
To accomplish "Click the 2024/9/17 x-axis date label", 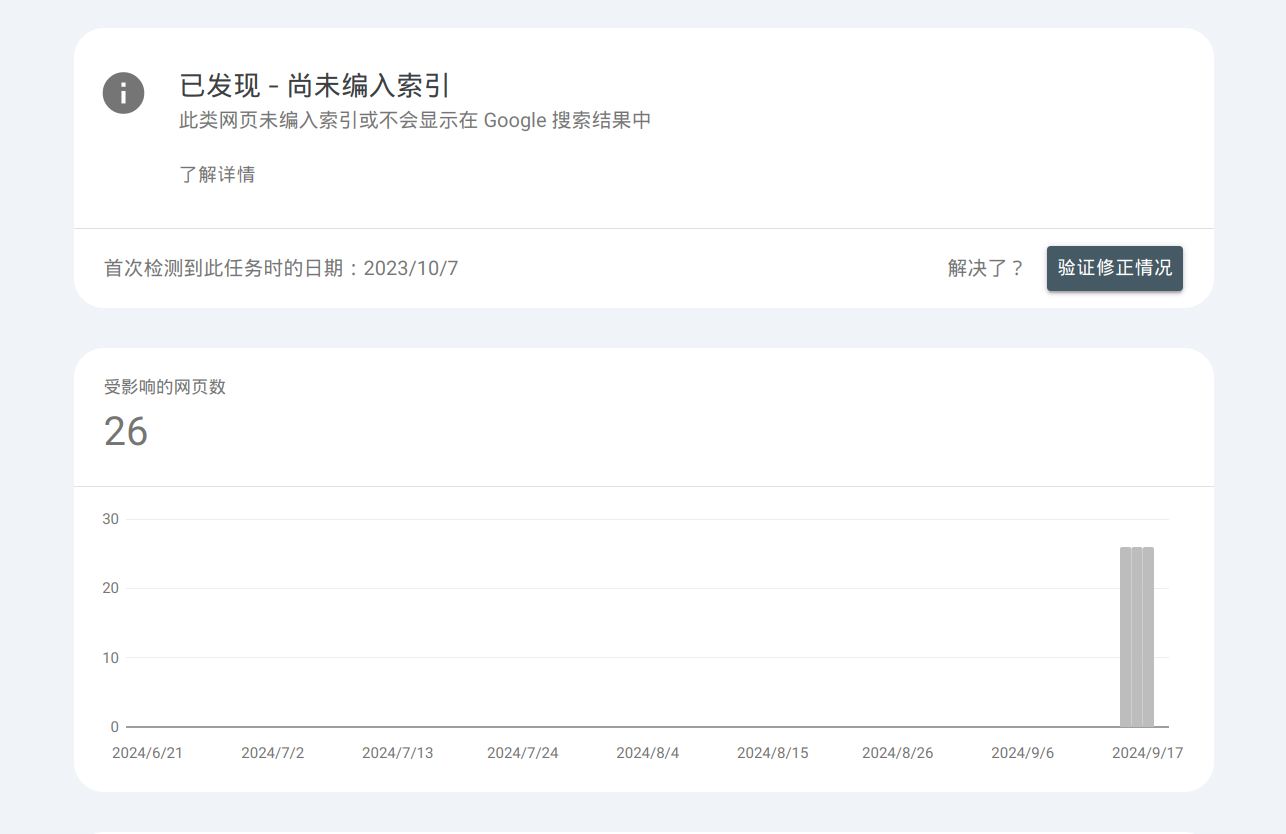I will click(x=1147, y=753).
